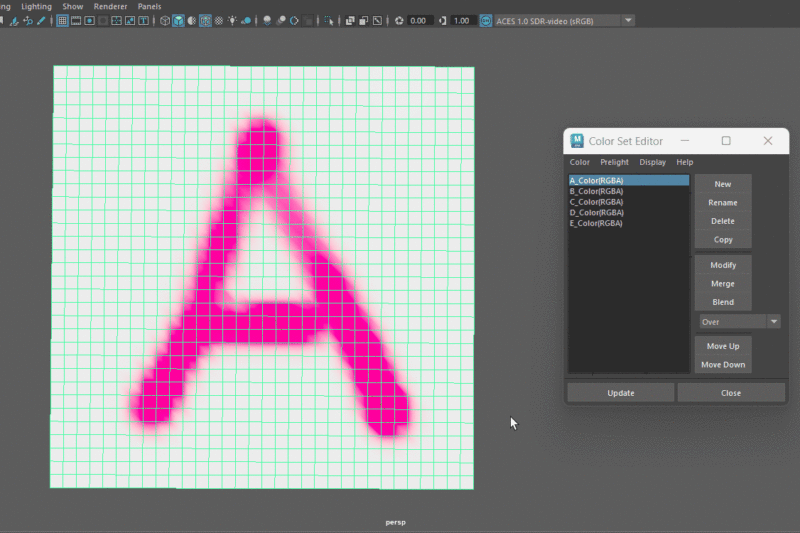The height and width of the screenshot is (533, 800).
Task: Toggle the viewport grid display icon
Action: [x=62, y=20]
